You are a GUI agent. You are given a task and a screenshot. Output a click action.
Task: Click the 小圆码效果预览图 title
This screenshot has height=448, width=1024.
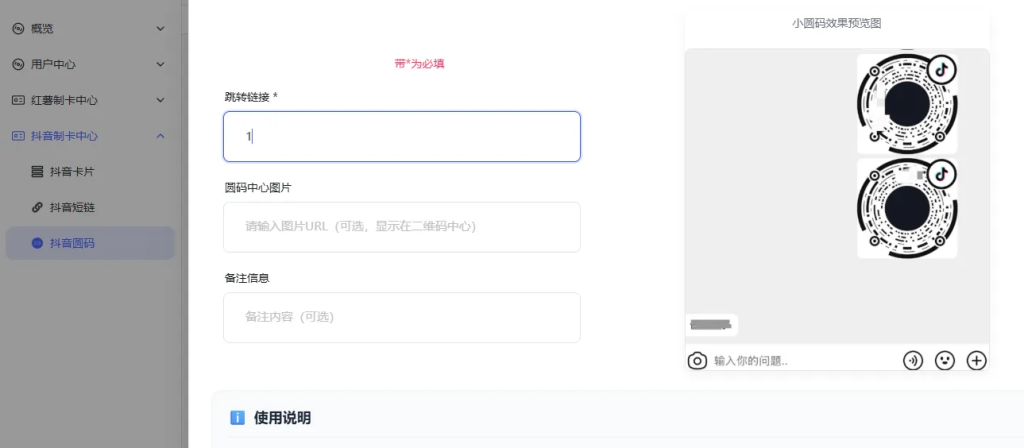[x=837, y=23]
